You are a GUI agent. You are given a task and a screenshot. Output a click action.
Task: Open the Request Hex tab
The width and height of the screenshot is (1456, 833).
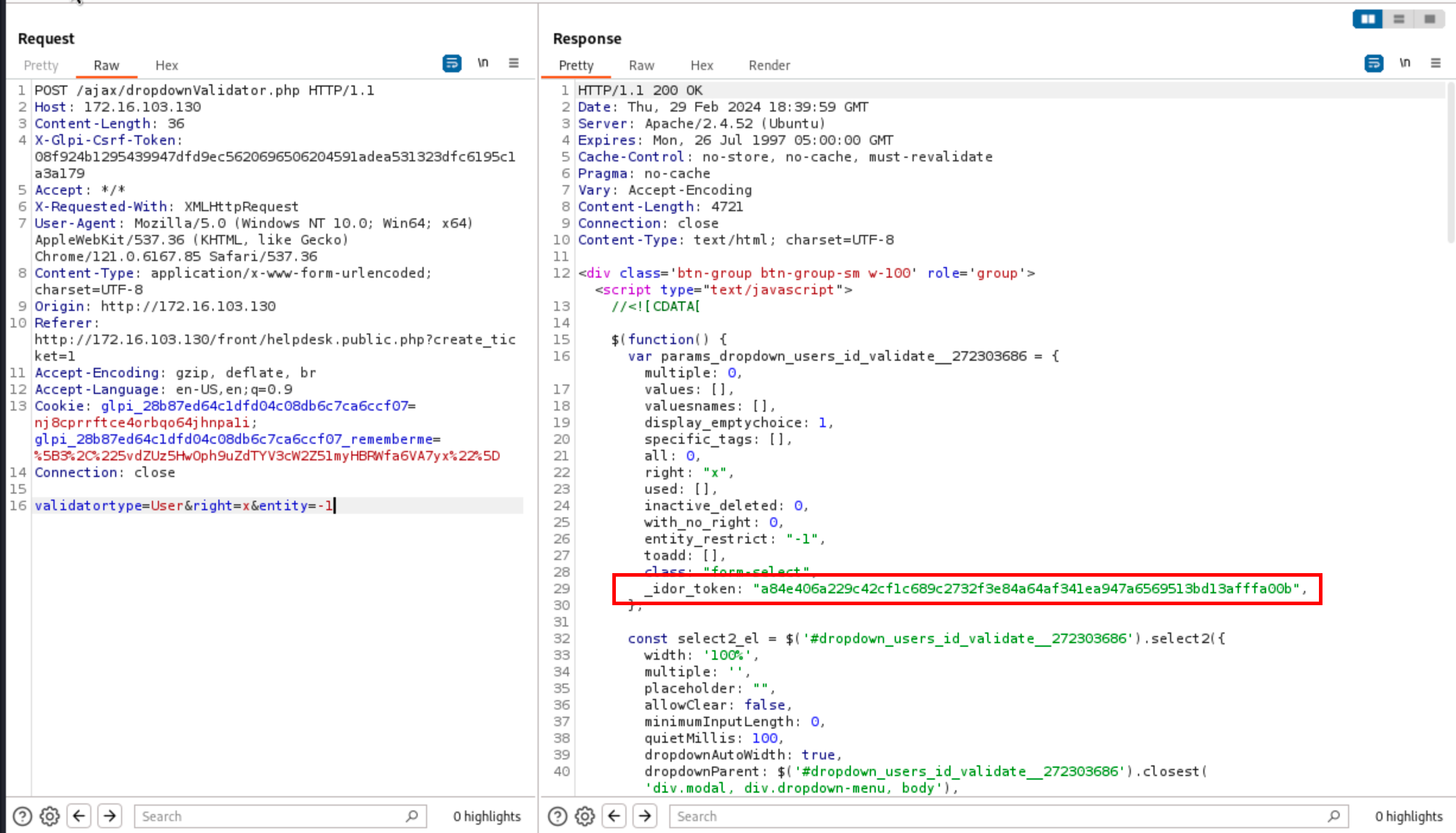(x=167, y=65)
